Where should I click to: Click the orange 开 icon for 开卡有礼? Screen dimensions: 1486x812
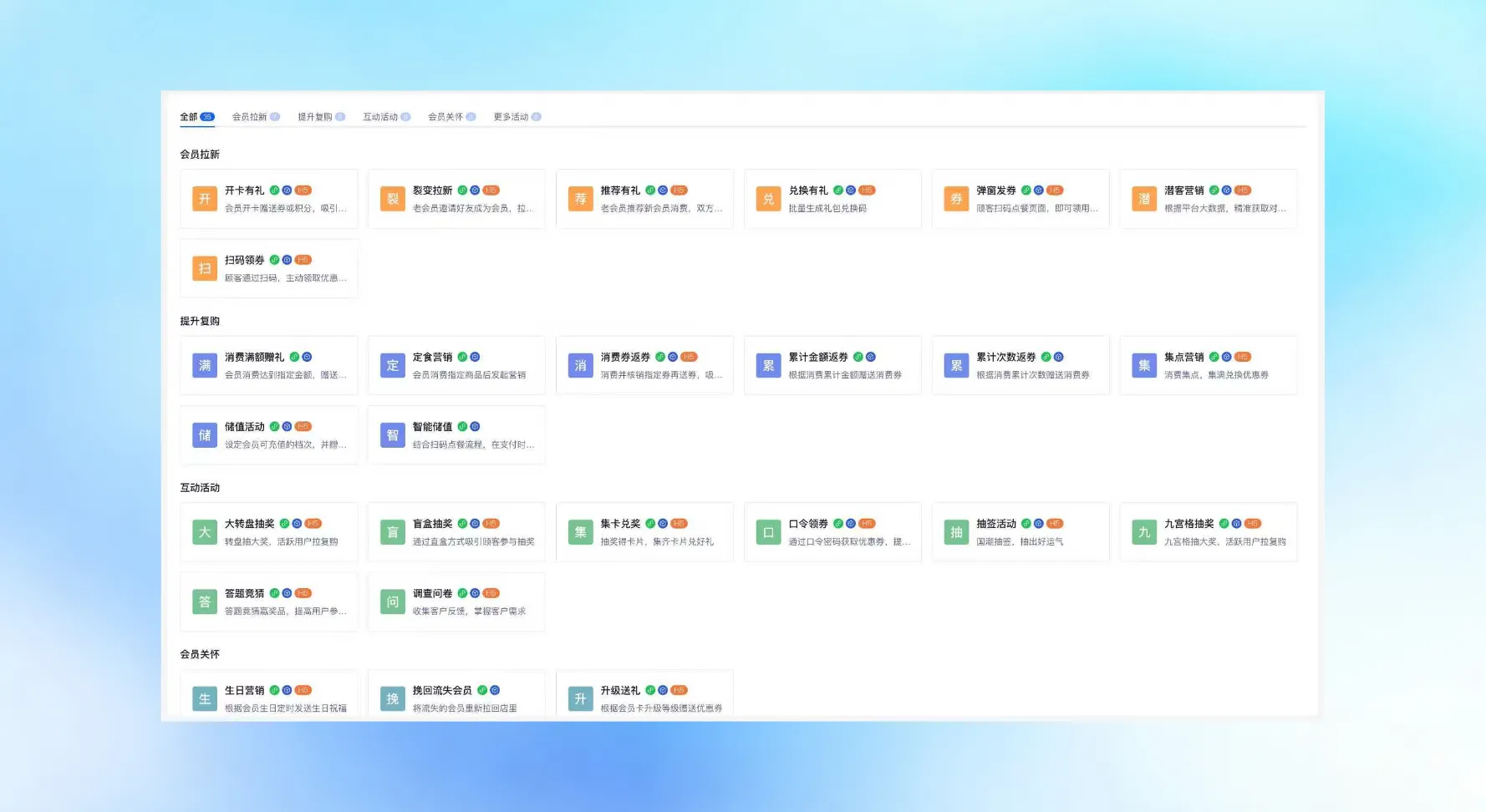tap(204, 199)
